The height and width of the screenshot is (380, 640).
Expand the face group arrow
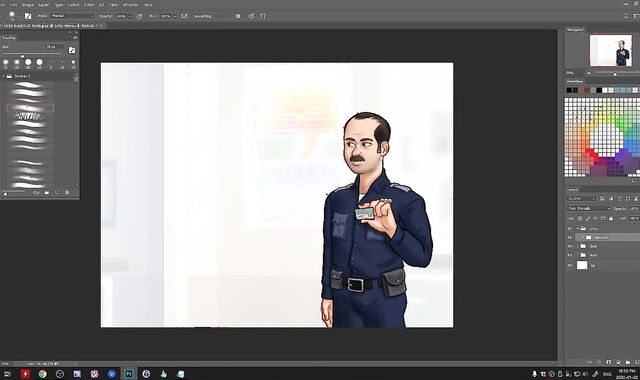point(578,247)
